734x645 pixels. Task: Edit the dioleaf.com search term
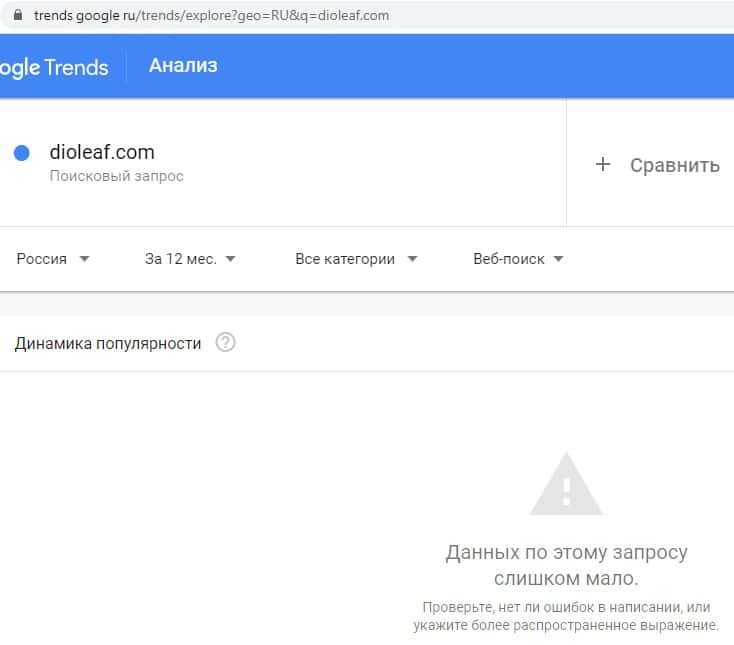102,152
